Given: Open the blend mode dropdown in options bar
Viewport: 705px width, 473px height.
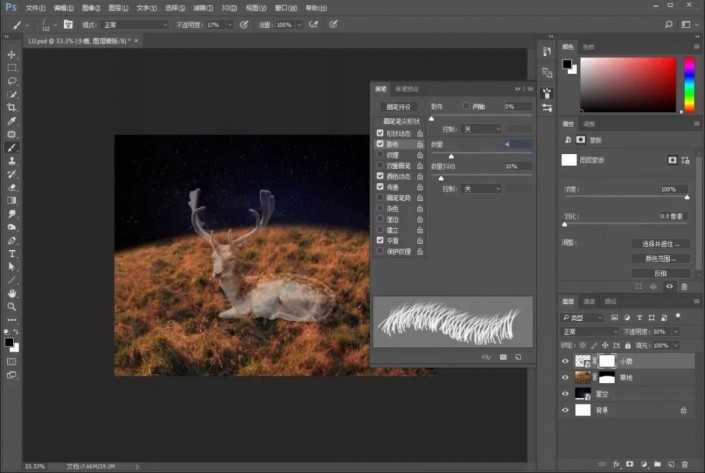Looking at the screenshot, I should coord(136,24).
